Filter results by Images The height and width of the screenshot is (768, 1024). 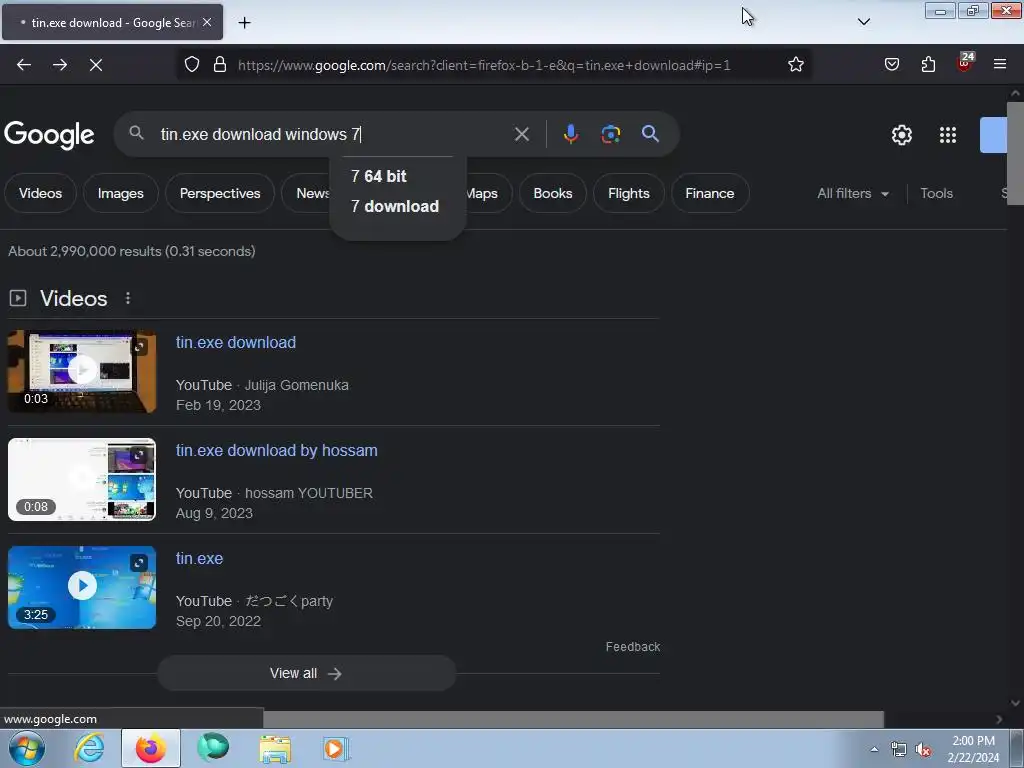[x=121, y=193]
